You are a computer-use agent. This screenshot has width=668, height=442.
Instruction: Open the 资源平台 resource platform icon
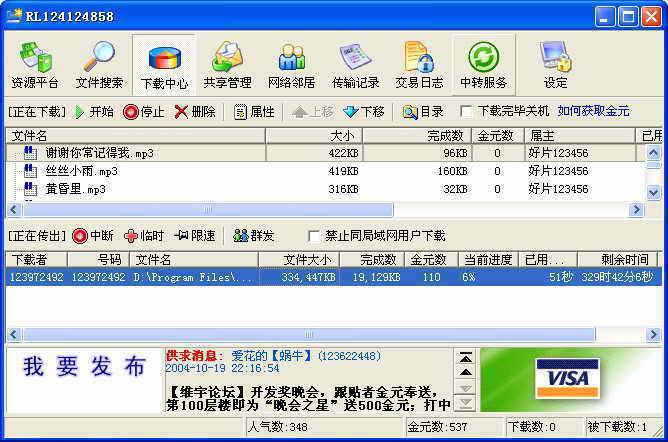coord(35,64)
